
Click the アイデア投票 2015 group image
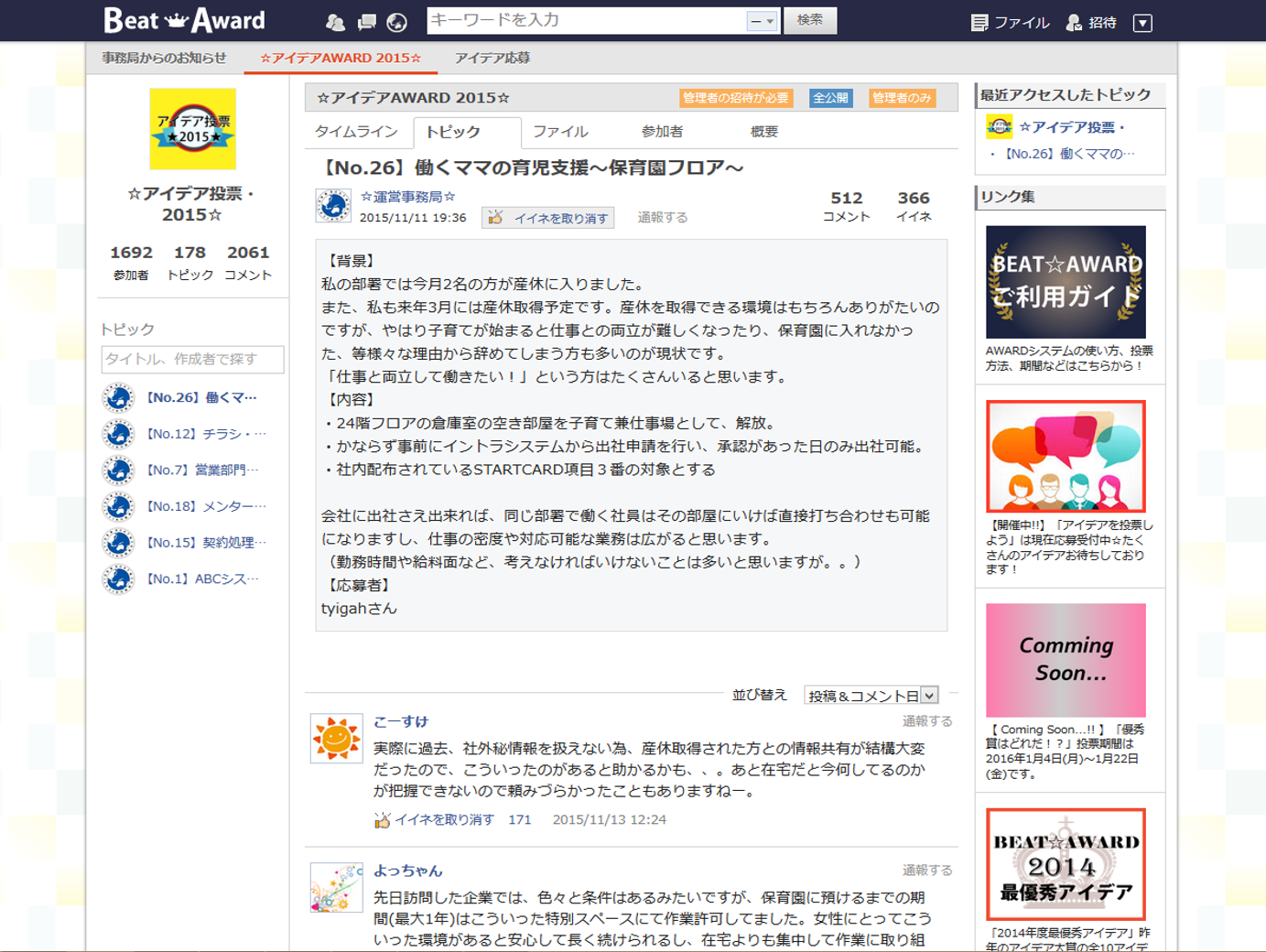[192, 129]
